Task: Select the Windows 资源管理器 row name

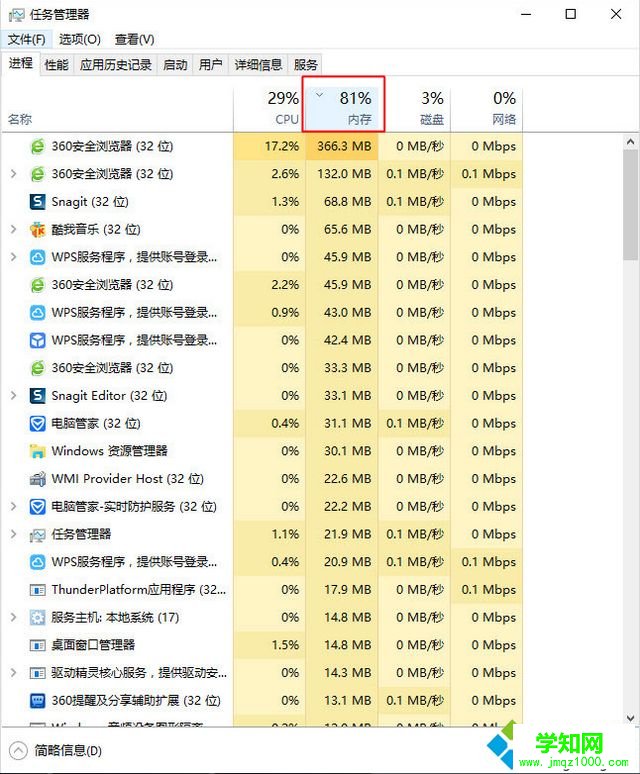Action: 110,451
